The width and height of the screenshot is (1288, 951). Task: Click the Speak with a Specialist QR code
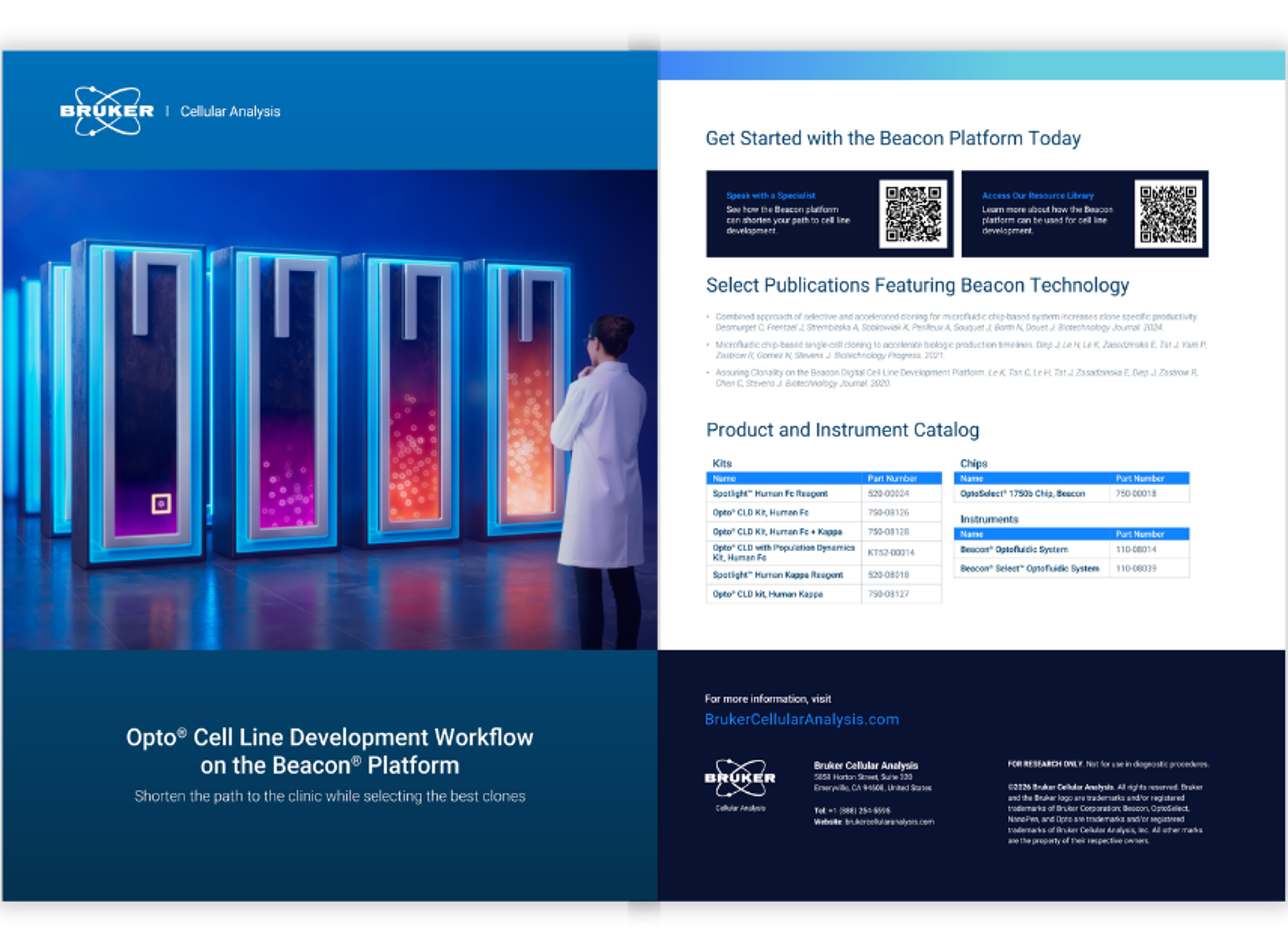[x=913, y=214]
